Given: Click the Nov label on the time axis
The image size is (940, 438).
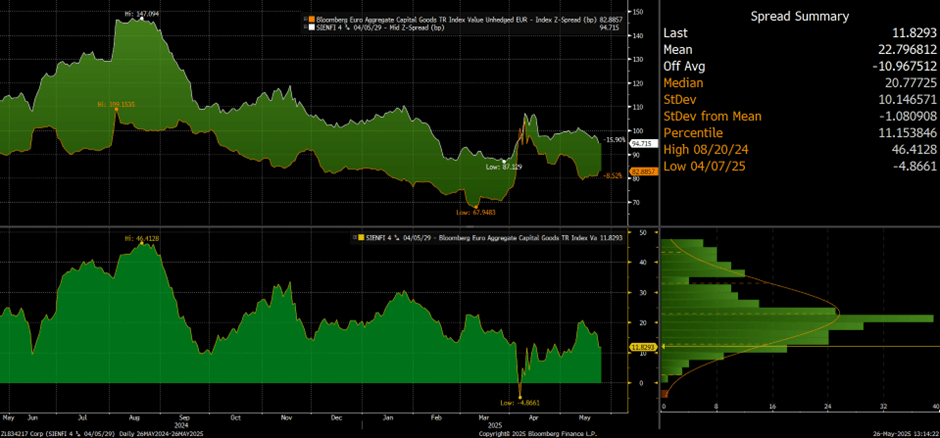Looking at the screenshot, I should 286,416.
